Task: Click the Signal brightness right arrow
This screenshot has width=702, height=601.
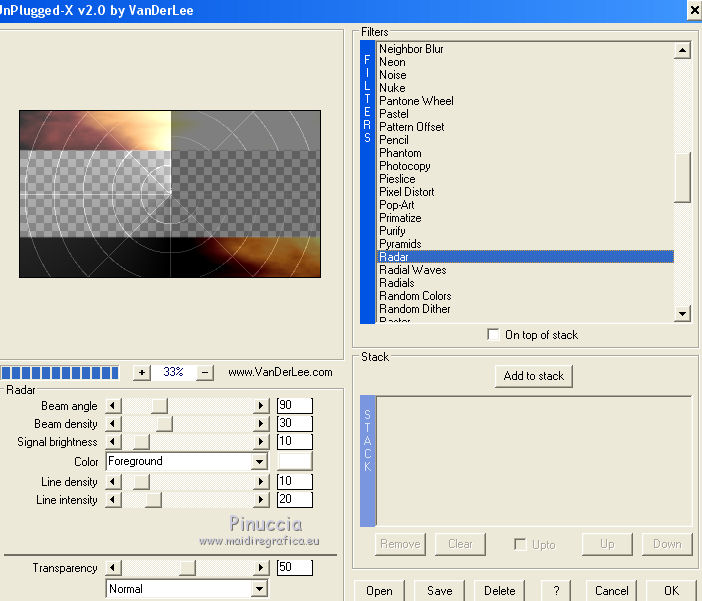Action: [261, 442]
